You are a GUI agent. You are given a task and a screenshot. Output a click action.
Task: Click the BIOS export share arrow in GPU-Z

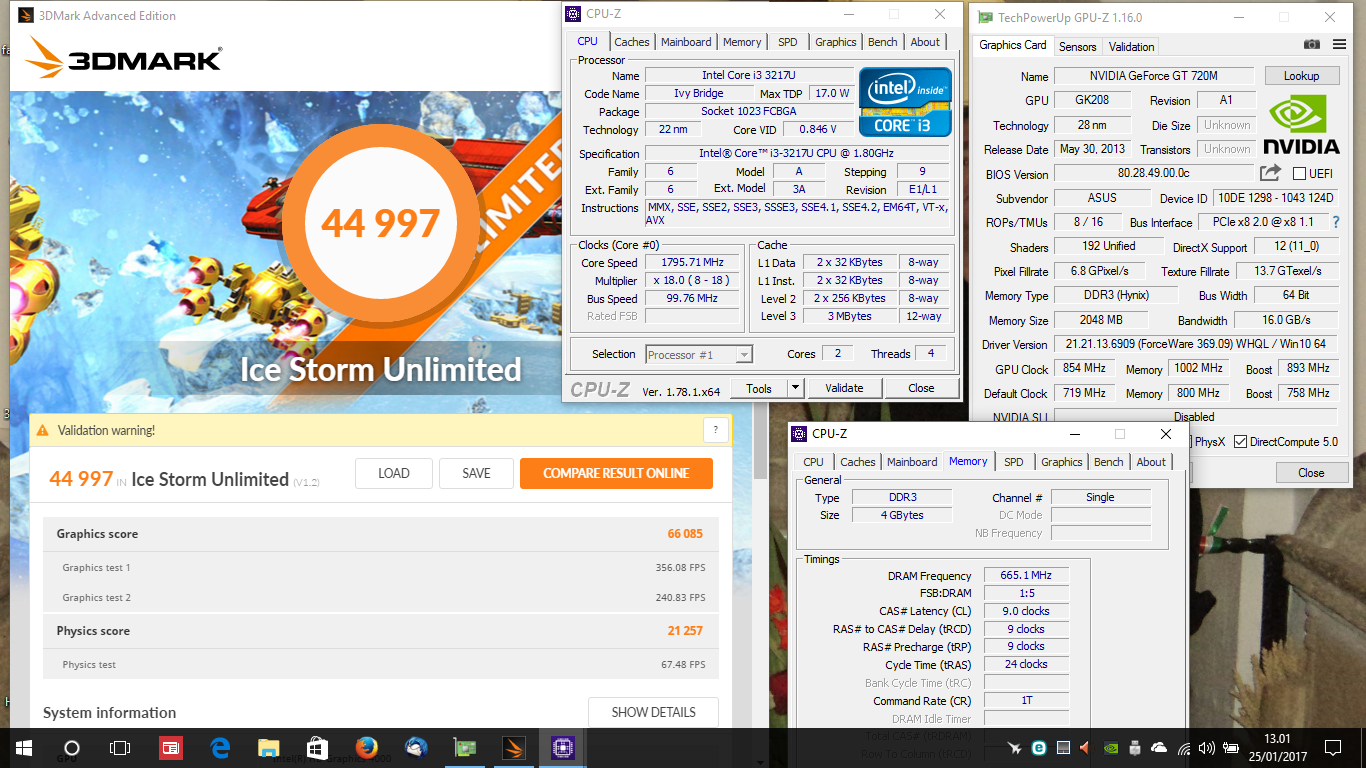pos(1270,173)
